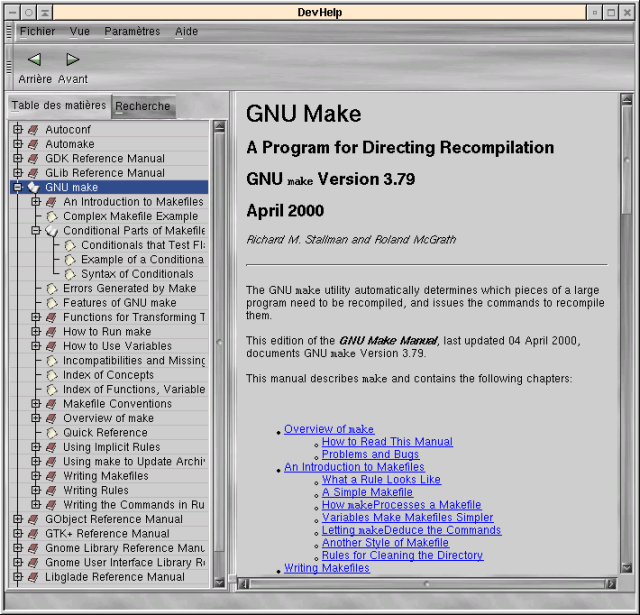The width and height of the screenshot is (640, 615).
Task: Click the GTK+ Reference Manual book icon
Action: tap(34, 534)
